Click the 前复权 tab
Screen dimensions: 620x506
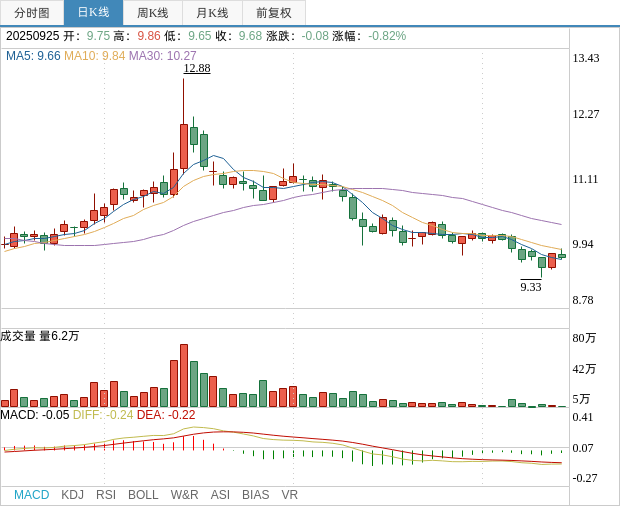pos(274,13)
